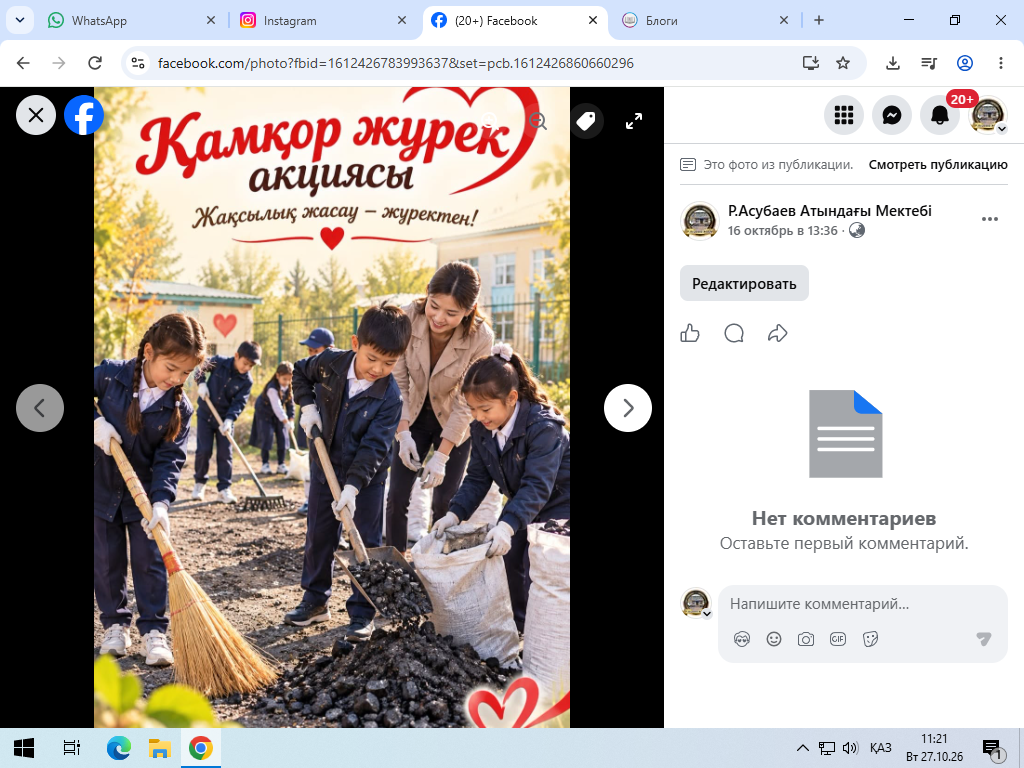Open post options three-dots menu
This screenshot has width=1024, height=768.
coord(989,219)
